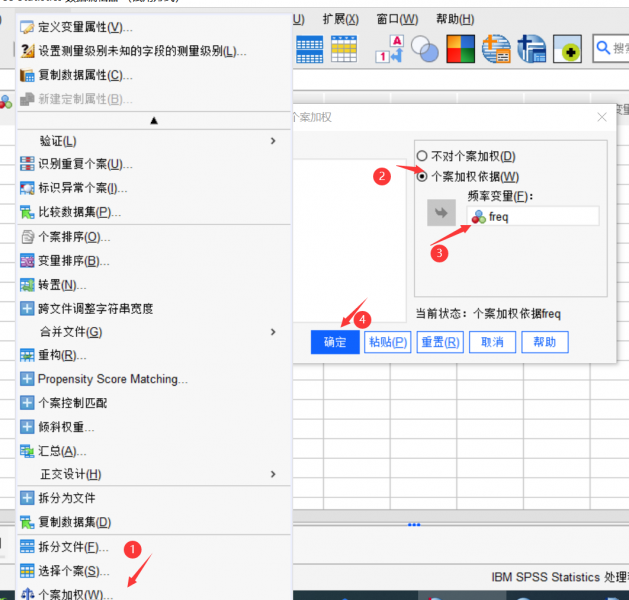Screen dimensions: 629x600
Task: Click the dark blue pivot table toolbar icon
Action: 532,49
